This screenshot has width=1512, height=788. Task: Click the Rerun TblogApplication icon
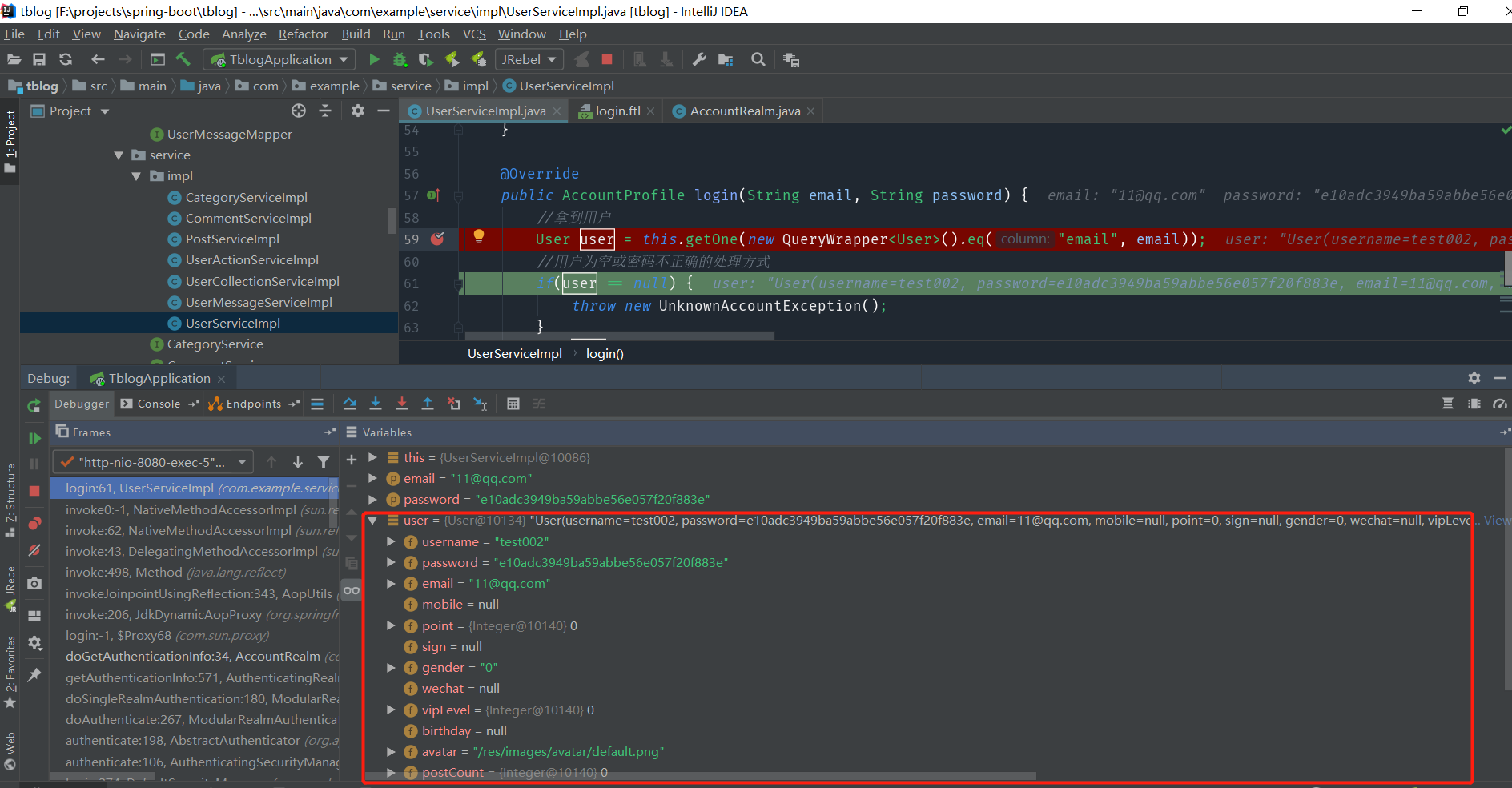[34, 406]
